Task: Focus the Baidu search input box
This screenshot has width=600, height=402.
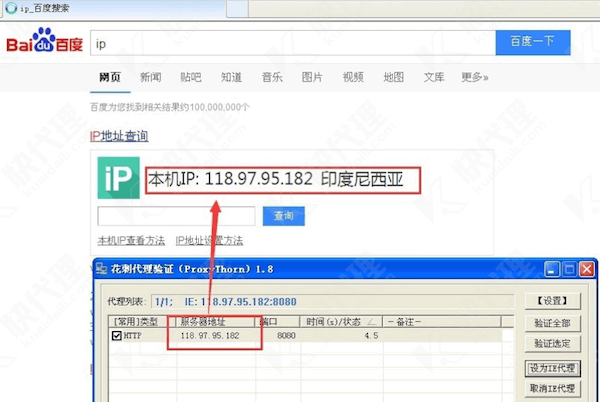Action: coord(290,44)
